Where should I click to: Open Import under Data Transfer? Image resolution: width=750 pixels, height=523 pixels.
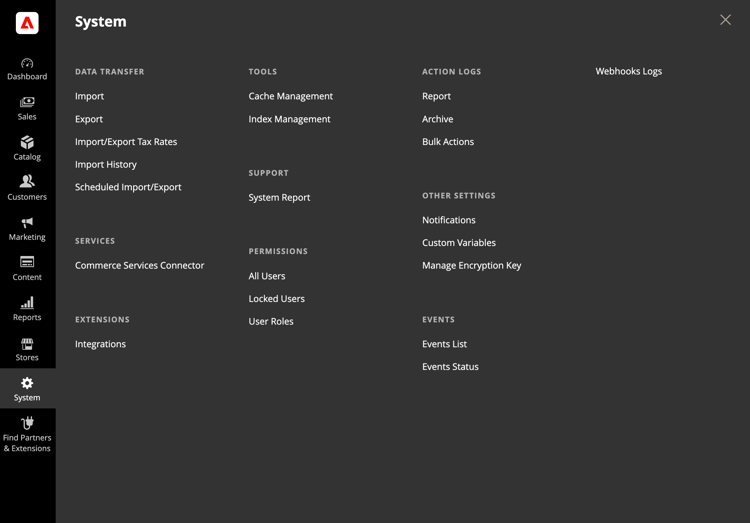(x=89, y=96)
